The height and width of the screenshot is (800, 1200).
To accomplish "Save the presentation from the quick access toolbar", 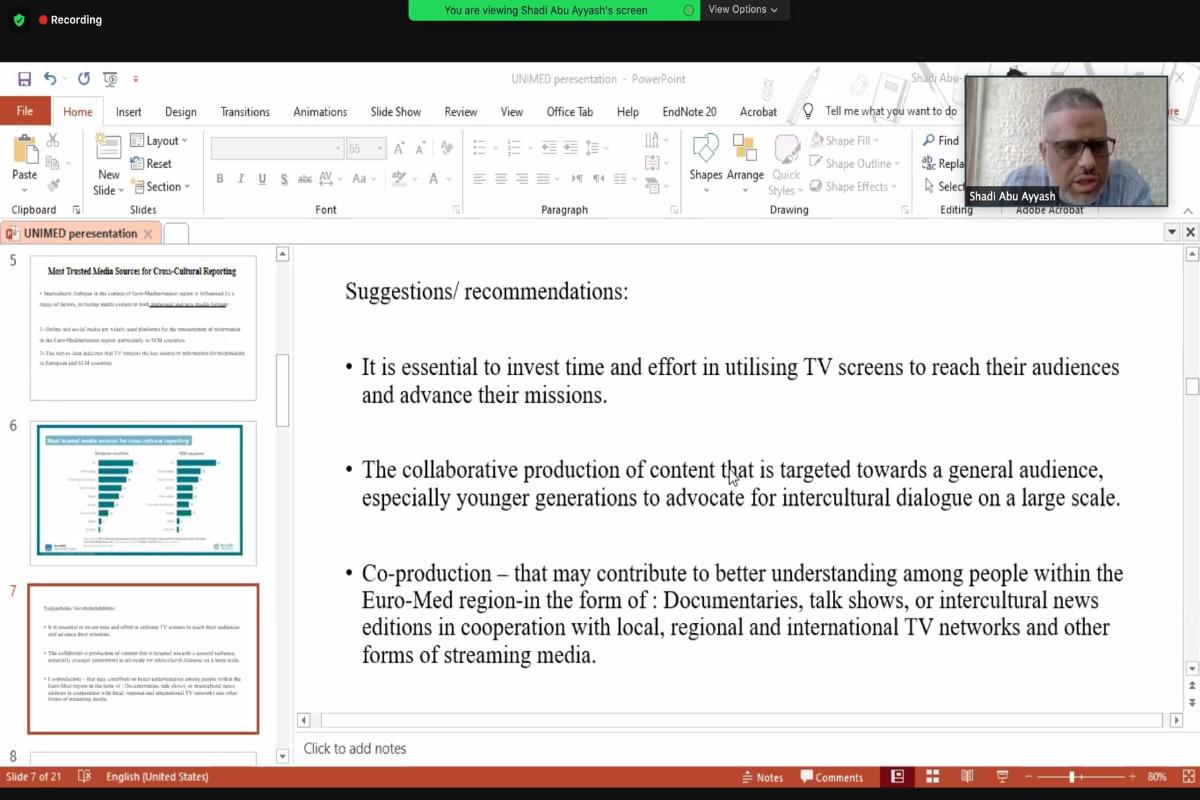I will click(24, 78).
